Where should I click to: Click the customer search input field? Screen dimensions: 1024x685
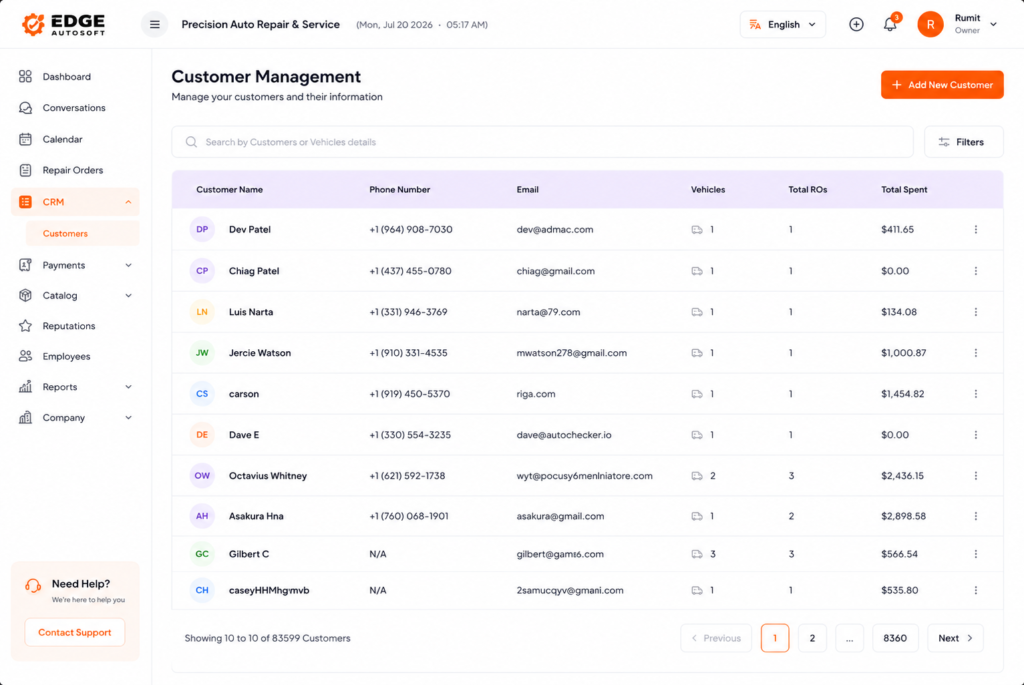pyautogui.click(x=542, y=142)
